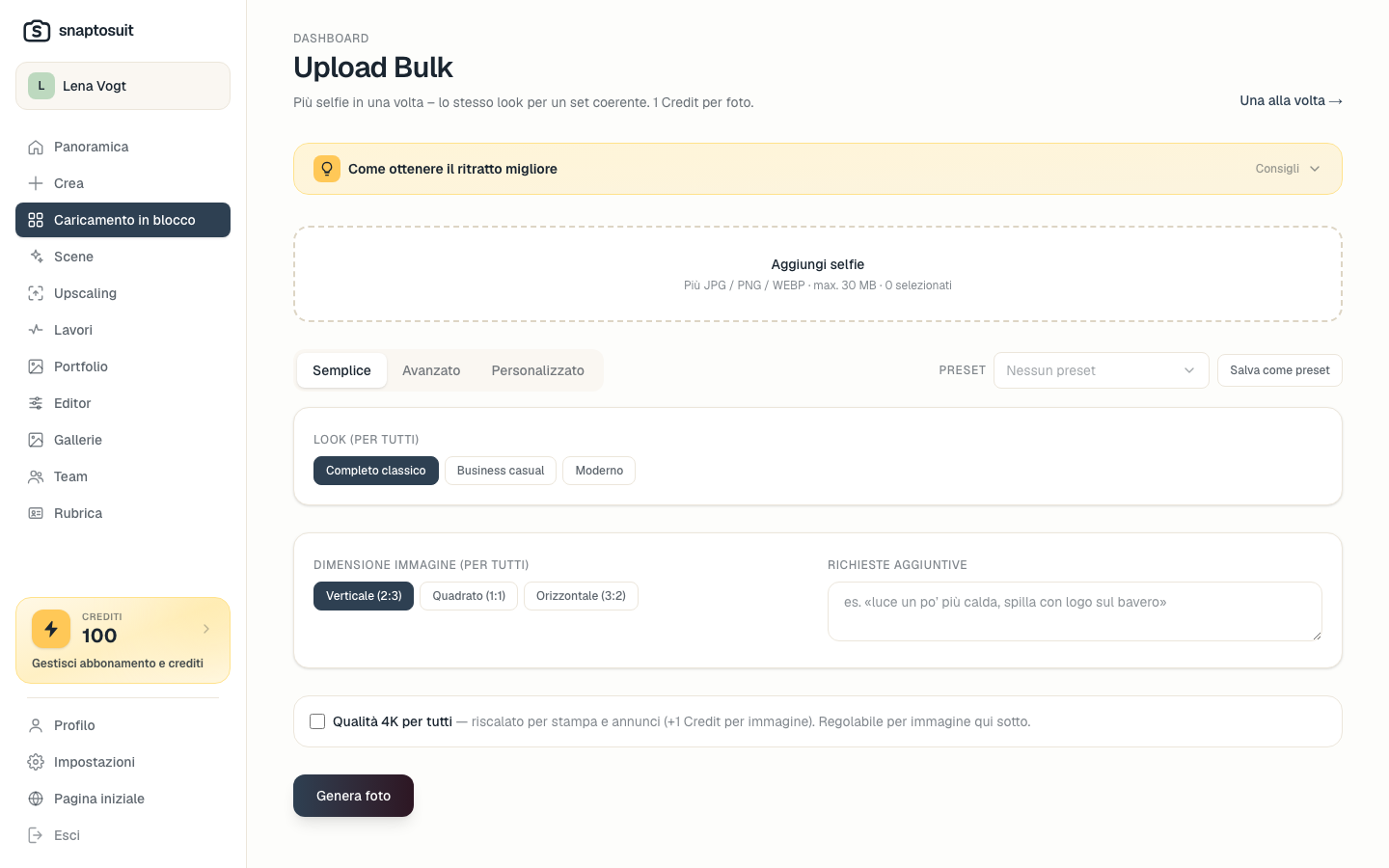Go to Portfolio page
This screenshot has height=868, width=1389.
coord(123,366)
